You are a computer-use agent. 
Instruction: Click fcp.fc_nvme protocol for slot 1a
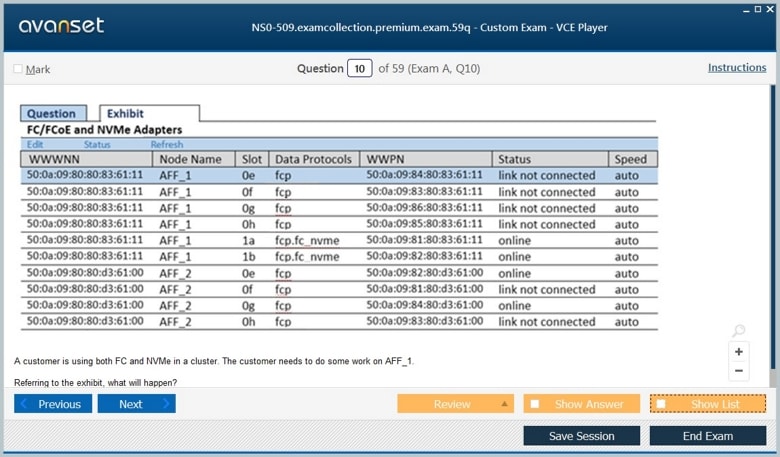tap(307, 241)
